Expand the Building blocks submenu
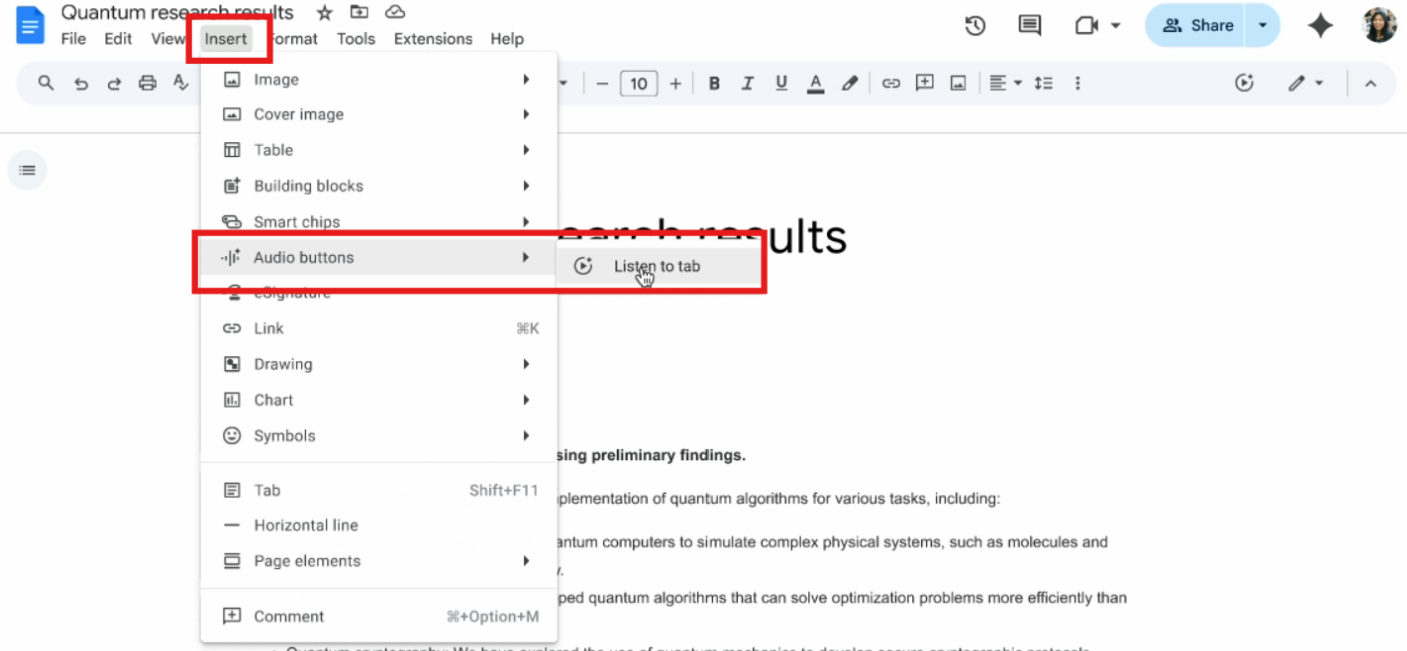1407x651 pixels. tap(379, 186)
